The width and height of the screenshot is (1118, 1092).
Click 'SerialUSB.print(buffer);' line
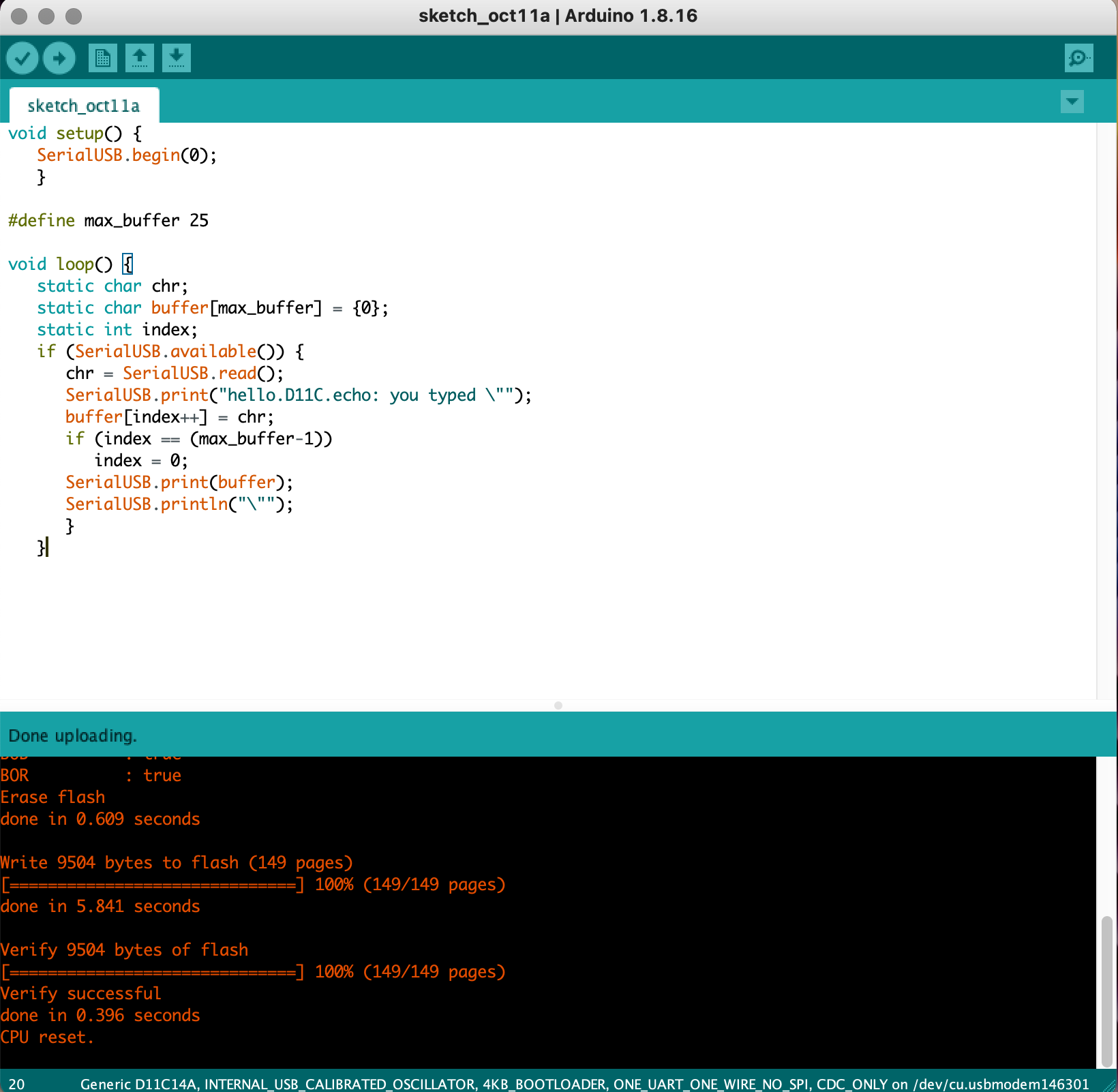[x=179, y=483]
